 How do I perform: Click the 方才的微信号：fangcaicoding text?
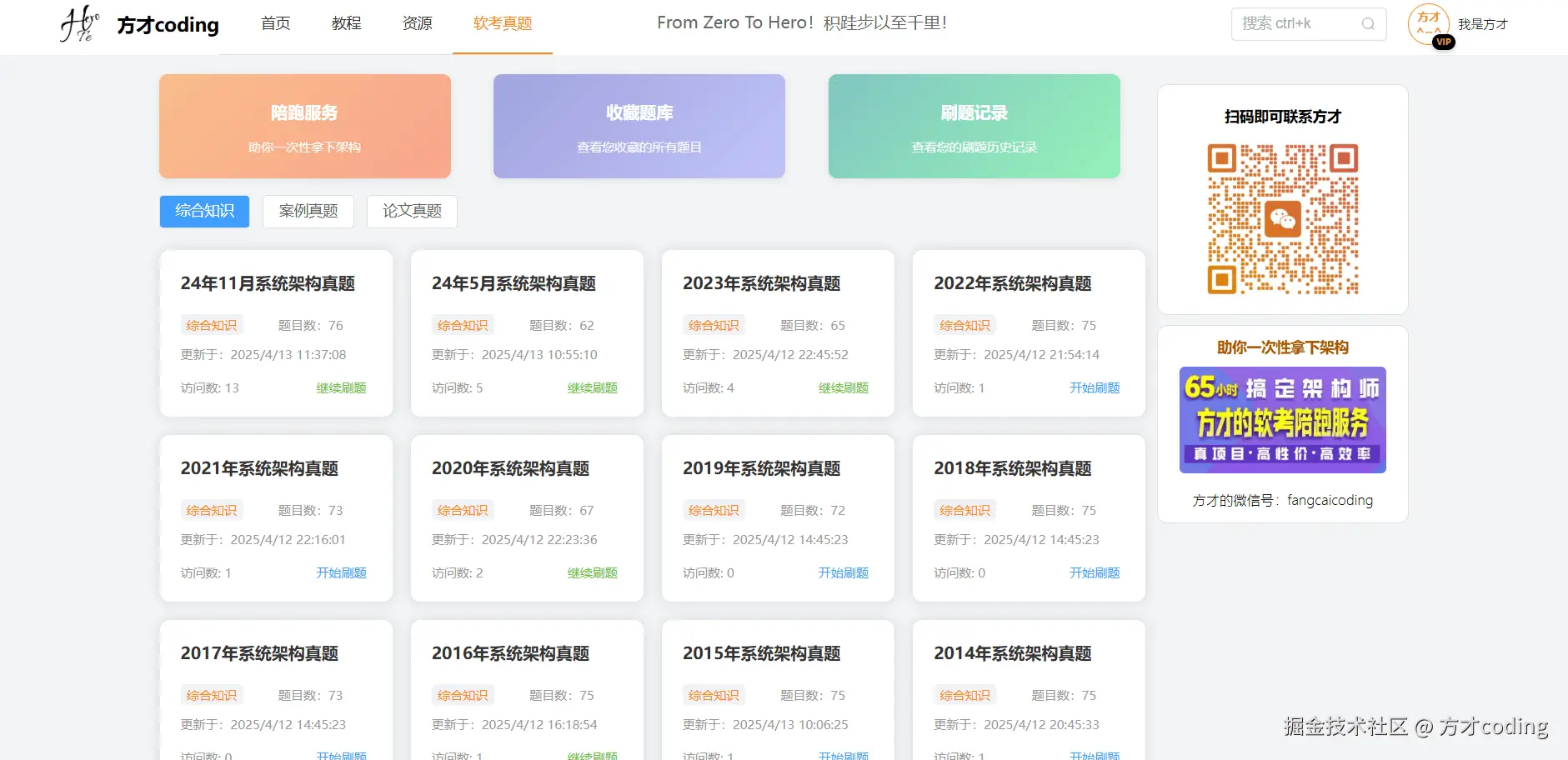[x=1283, y=501]
